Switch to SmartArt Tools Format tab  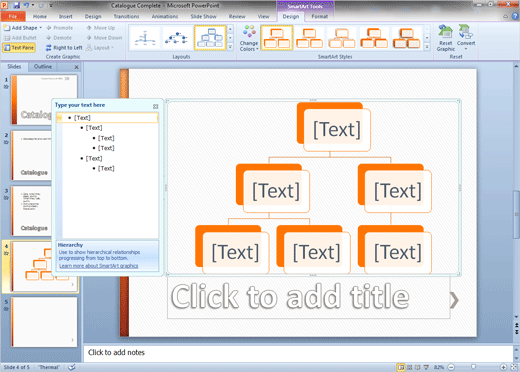pos(319,16)
